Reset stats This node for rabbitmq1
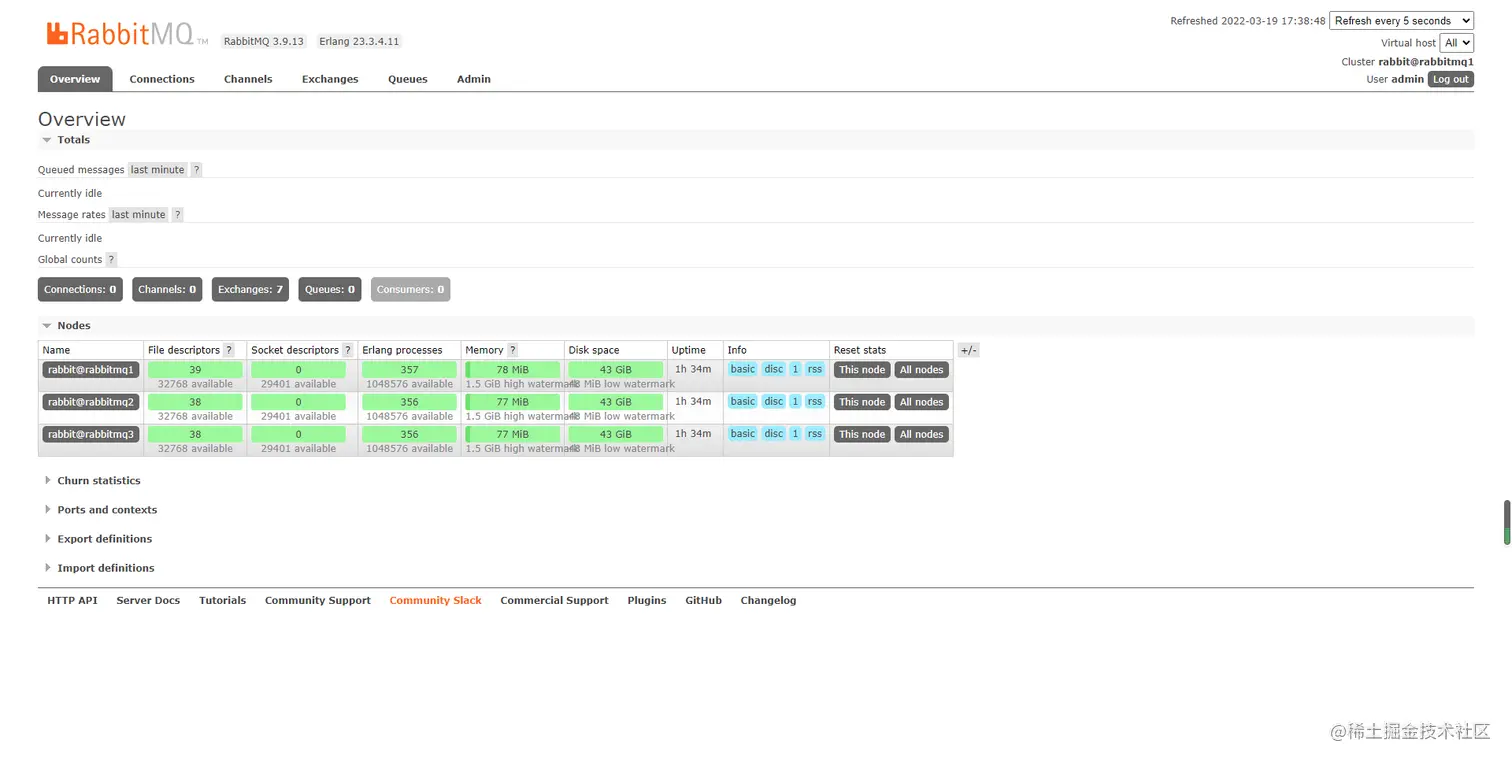This screenshot has width=1512, height=763. coord(862,370)
